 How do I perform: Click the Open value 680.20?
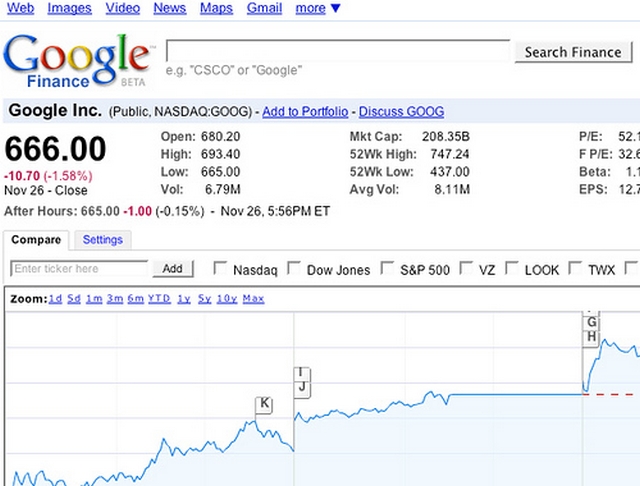[220, 136]
